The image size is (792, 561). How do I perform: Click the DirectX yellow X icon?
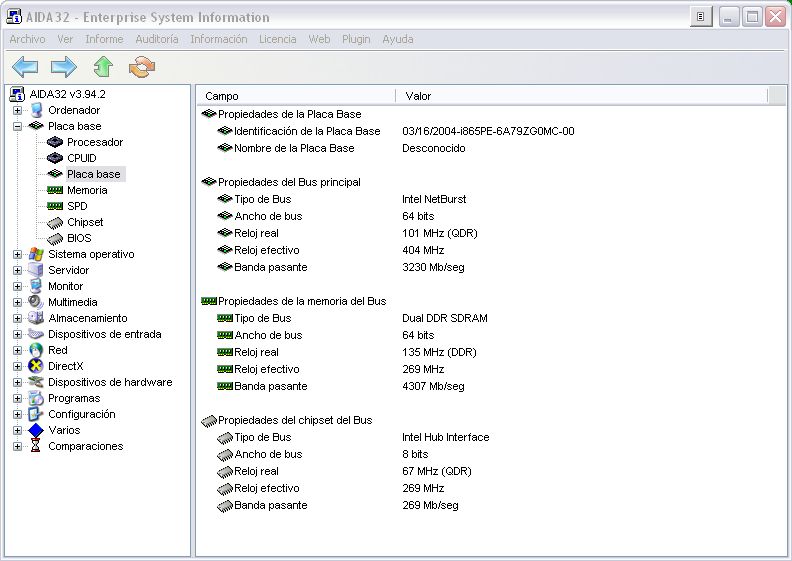[x=36, y=366]
